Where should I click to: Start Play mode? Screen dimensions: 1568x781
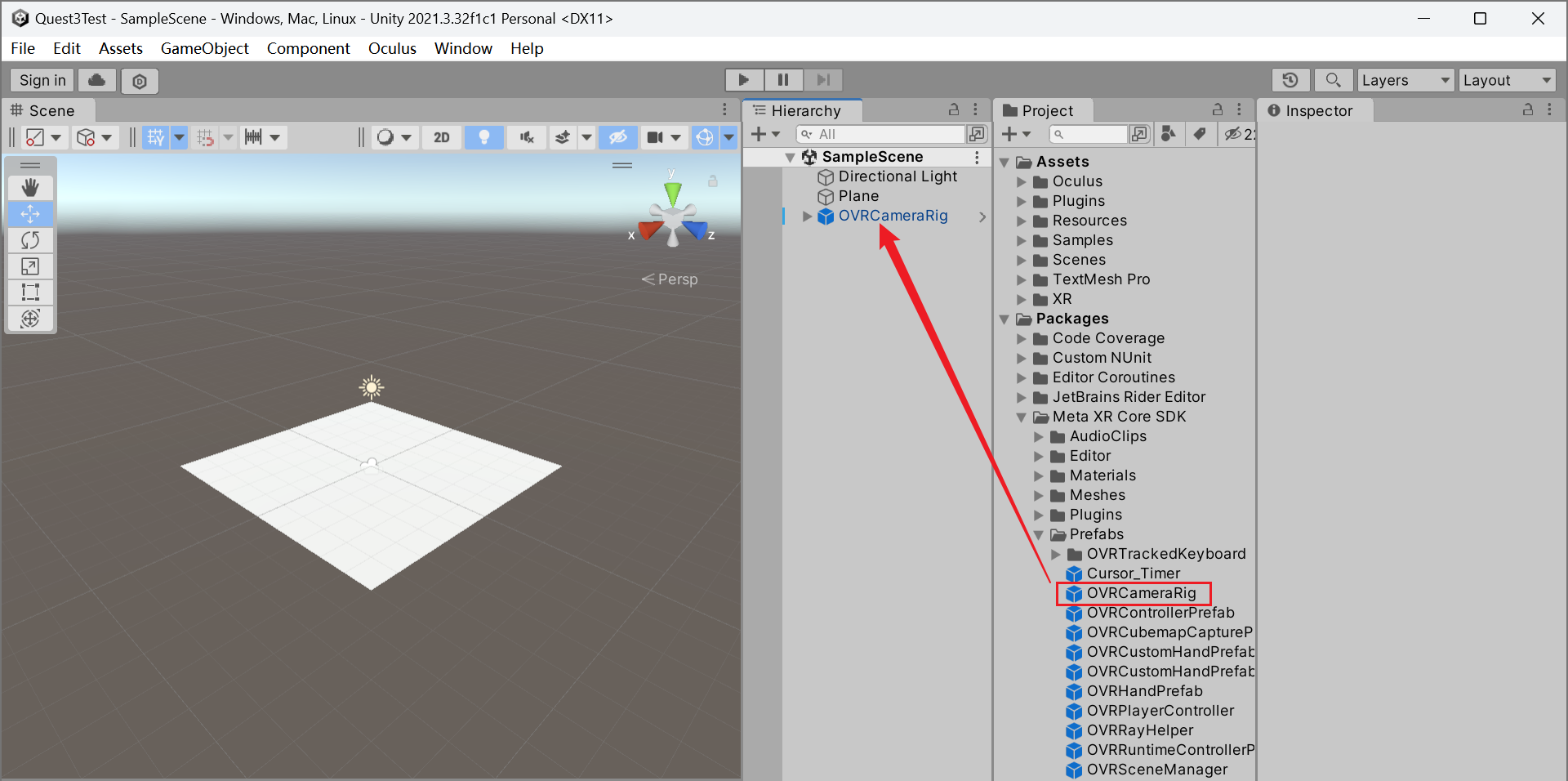pos(744,79)
